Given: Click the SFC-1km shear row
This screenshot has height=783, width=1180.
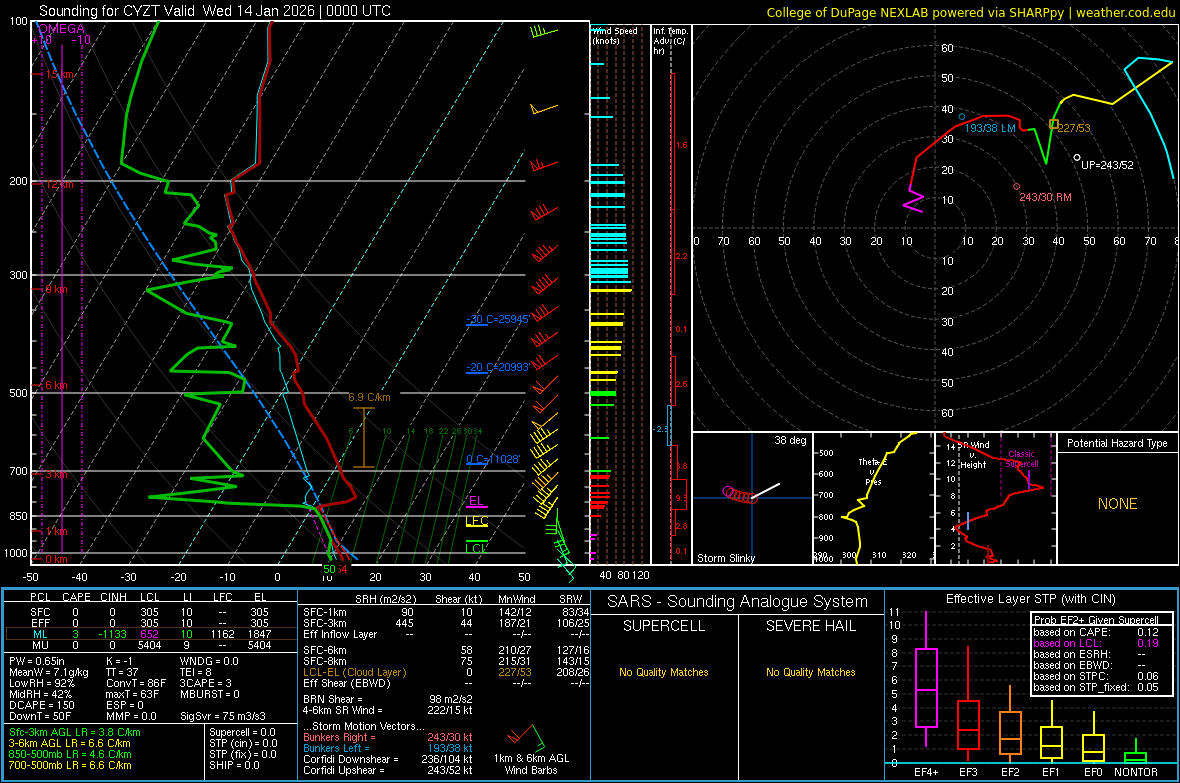Looking at the screenshot, I should click(x=446, y=612).
